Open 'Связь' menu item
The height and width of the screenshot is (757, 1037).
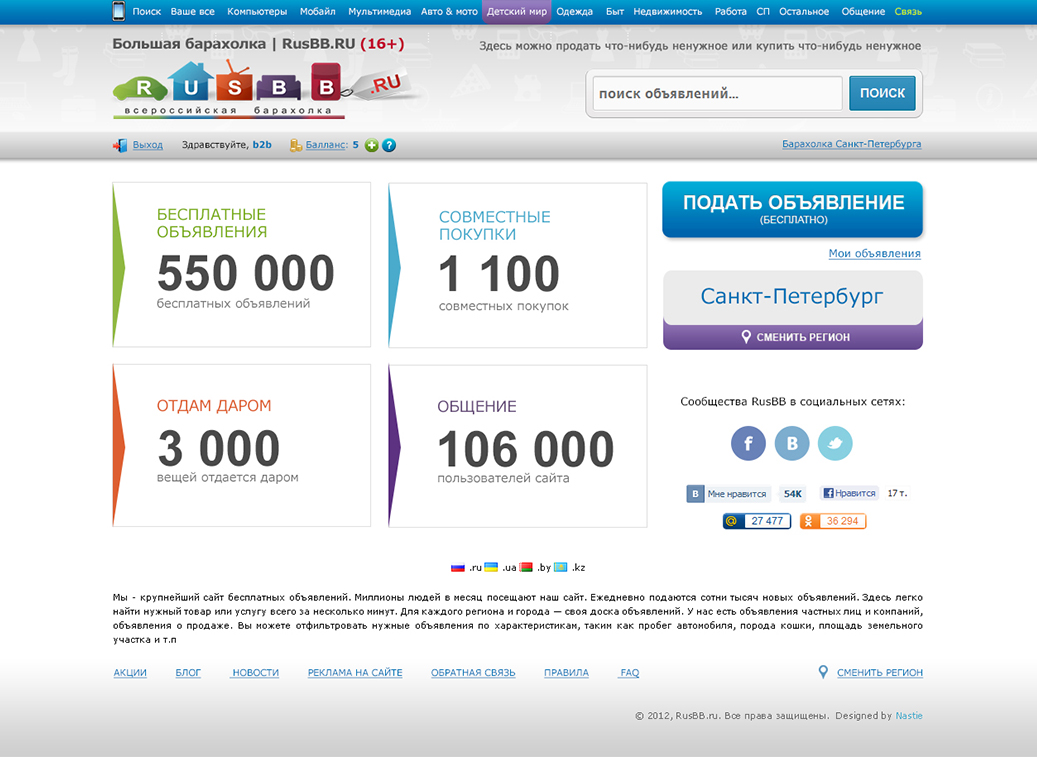pyautogui.click(x=908, y=11)
